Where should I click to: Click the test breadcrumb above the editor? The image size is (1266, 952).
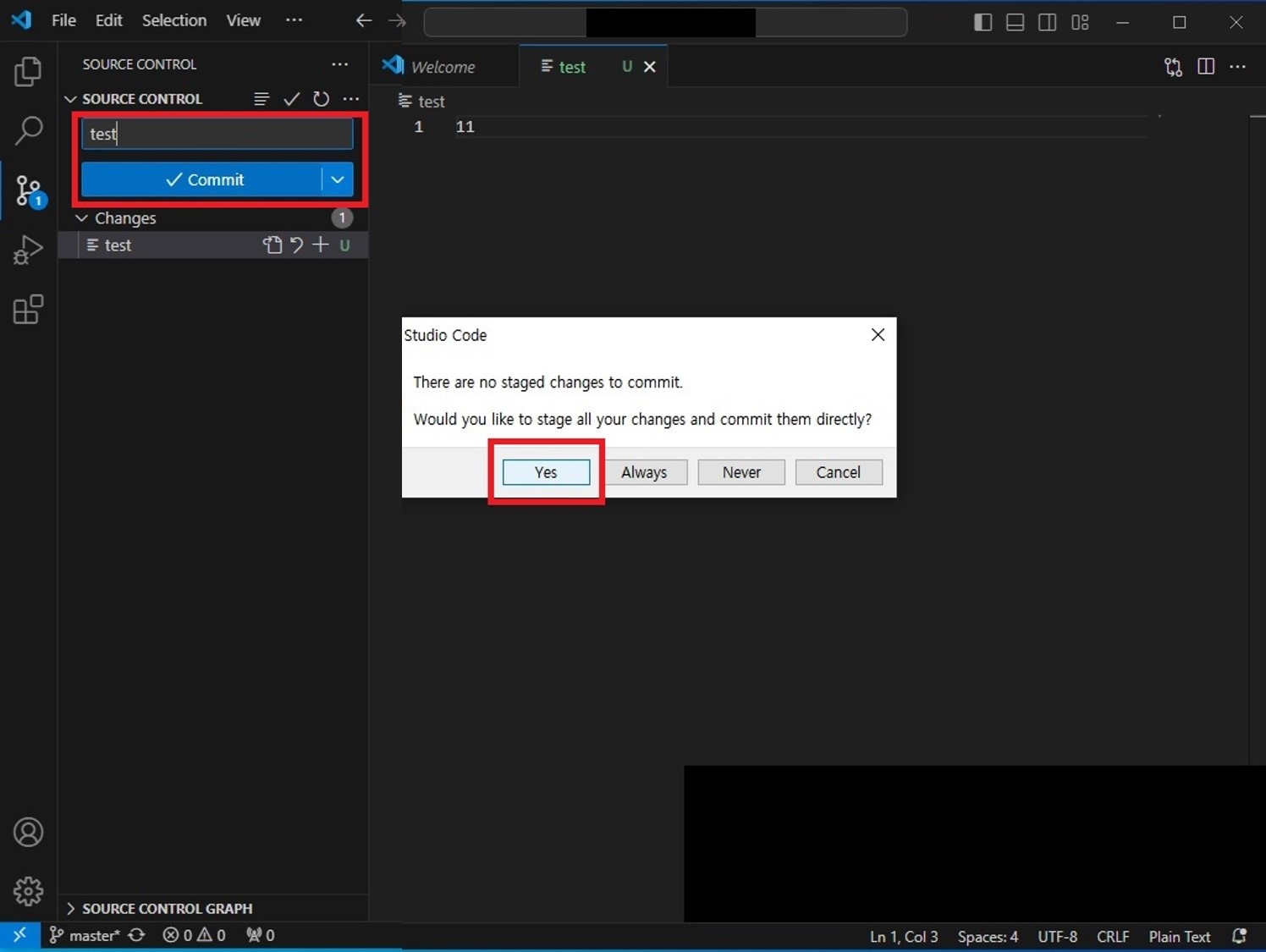pyautogui.click(x=421, y=102)
